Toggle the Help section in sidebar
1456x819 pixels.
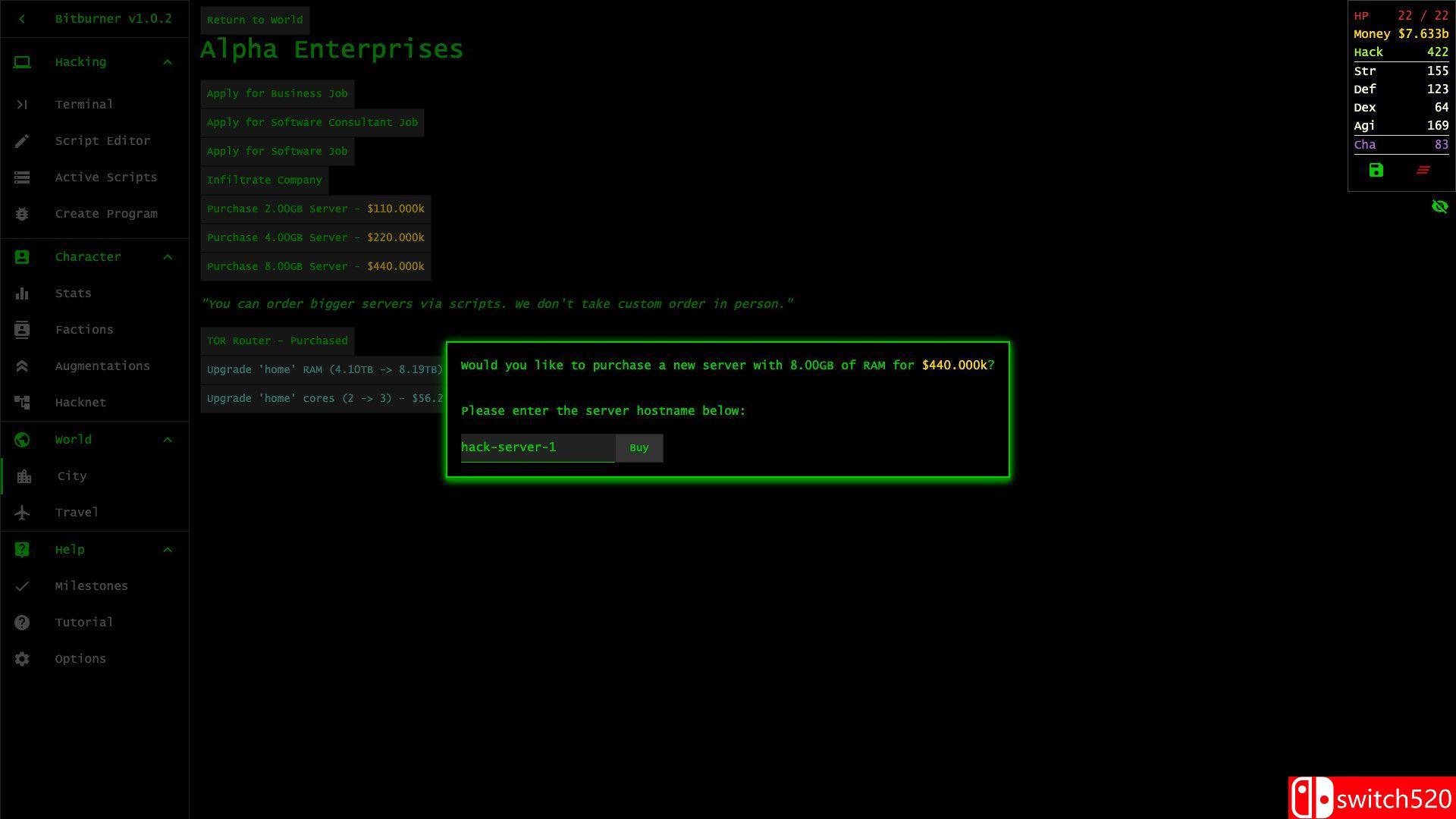(93, 549)
